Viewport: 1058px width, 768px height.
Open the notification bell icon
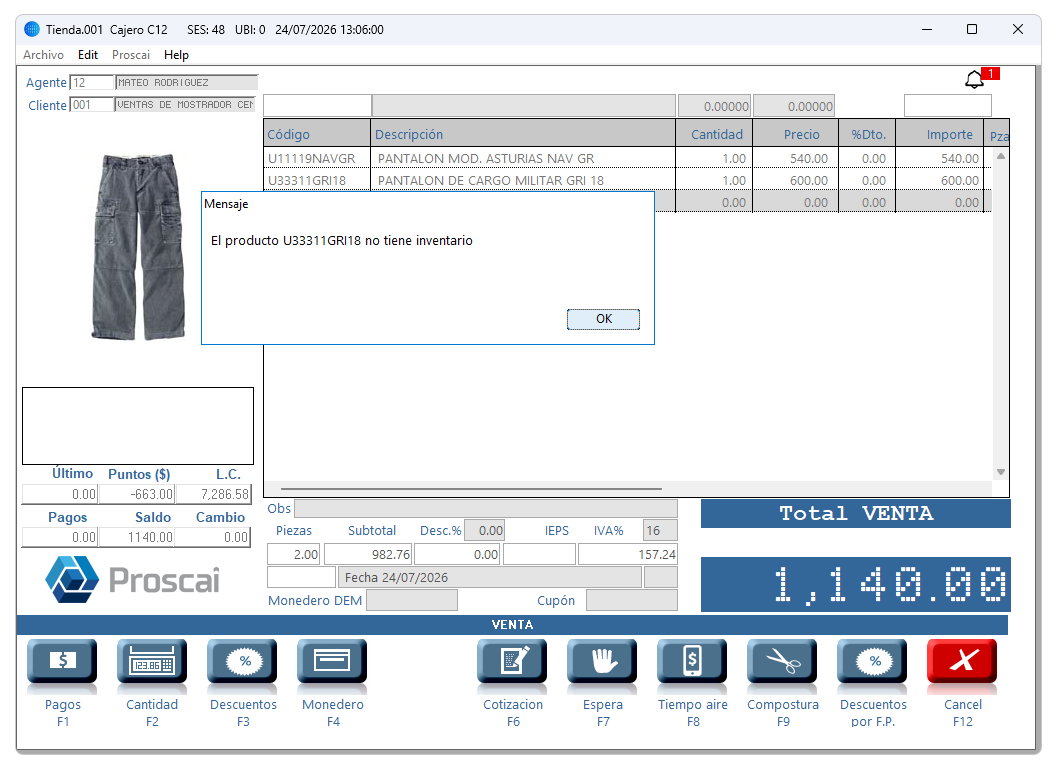pos(974,80)
